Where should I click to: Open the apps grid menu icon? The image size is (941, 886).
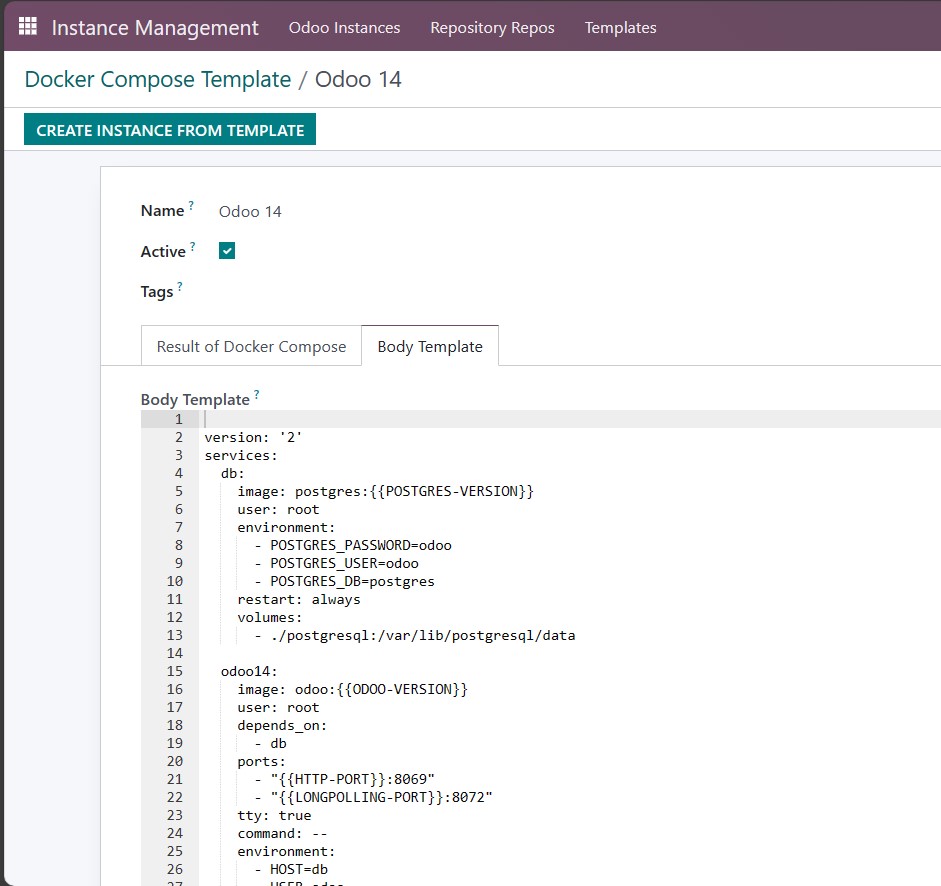click(28, 26)
